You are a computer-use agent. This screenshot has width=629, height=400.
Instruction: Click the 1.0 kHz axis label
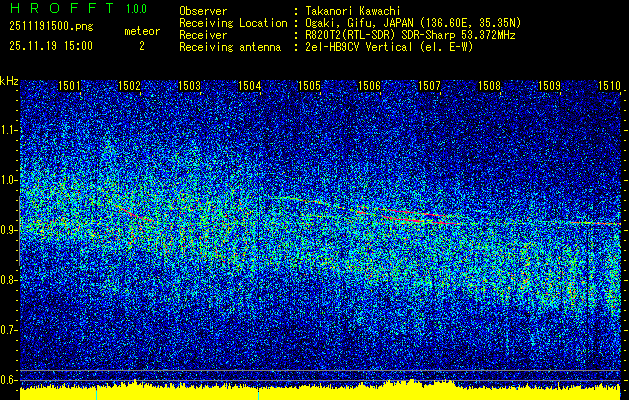pos(9,180)
